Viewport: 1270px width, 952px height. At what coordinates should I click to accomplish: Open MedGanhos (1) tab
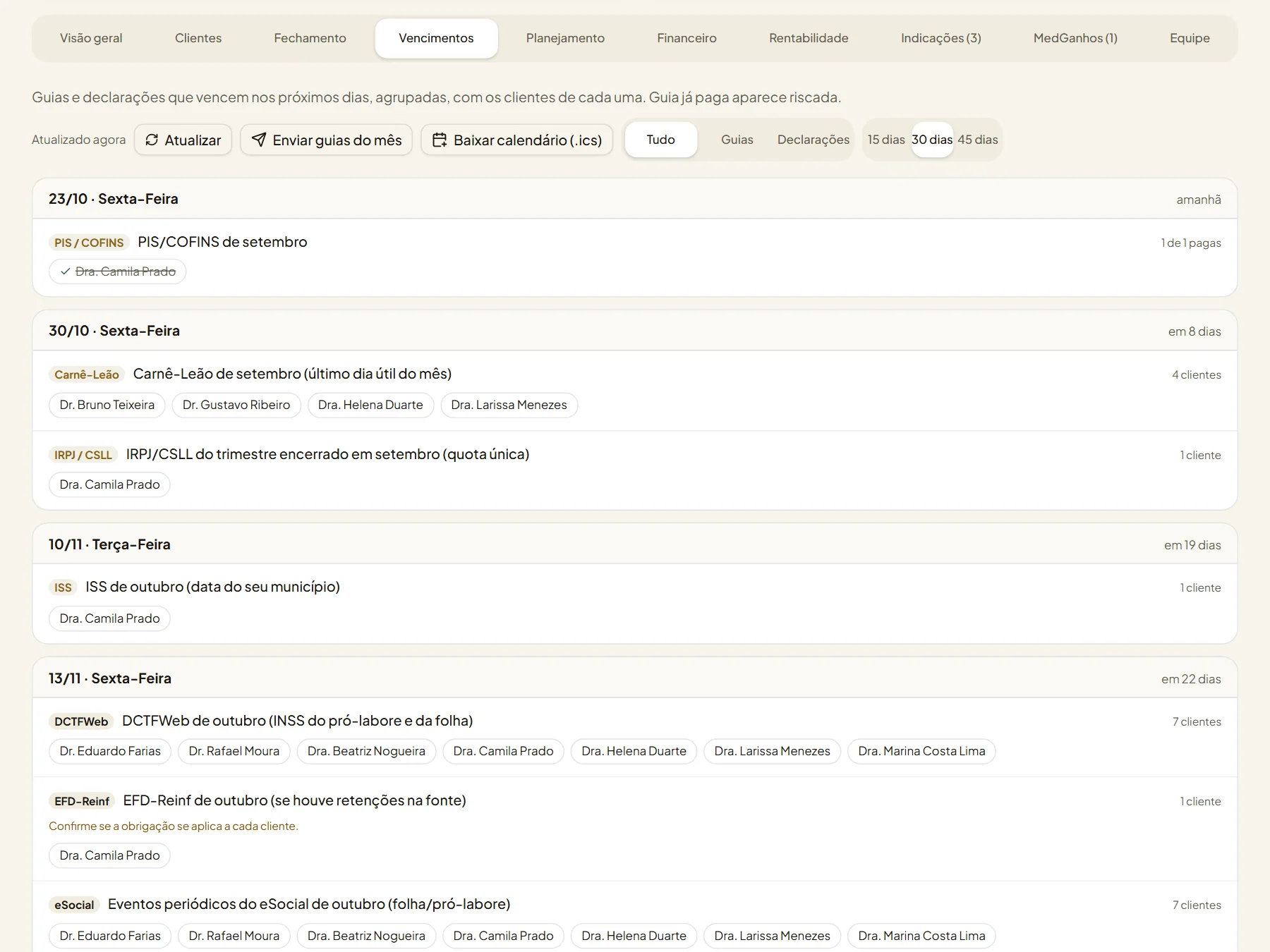pyautogui.click(x=1075, y=38)
